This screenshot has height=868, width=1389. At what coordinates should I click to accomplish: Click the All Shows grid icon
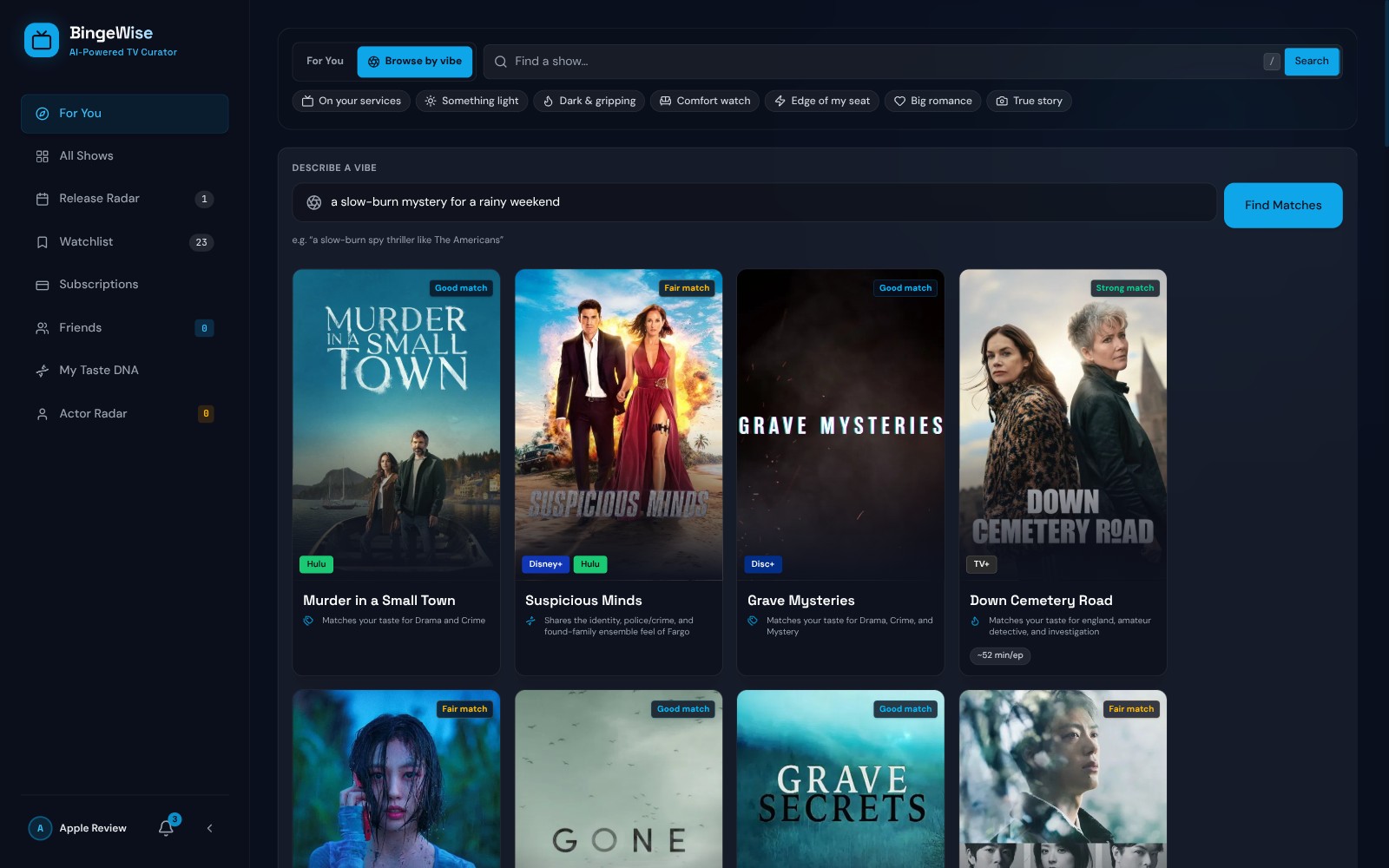tap(42, 156)
